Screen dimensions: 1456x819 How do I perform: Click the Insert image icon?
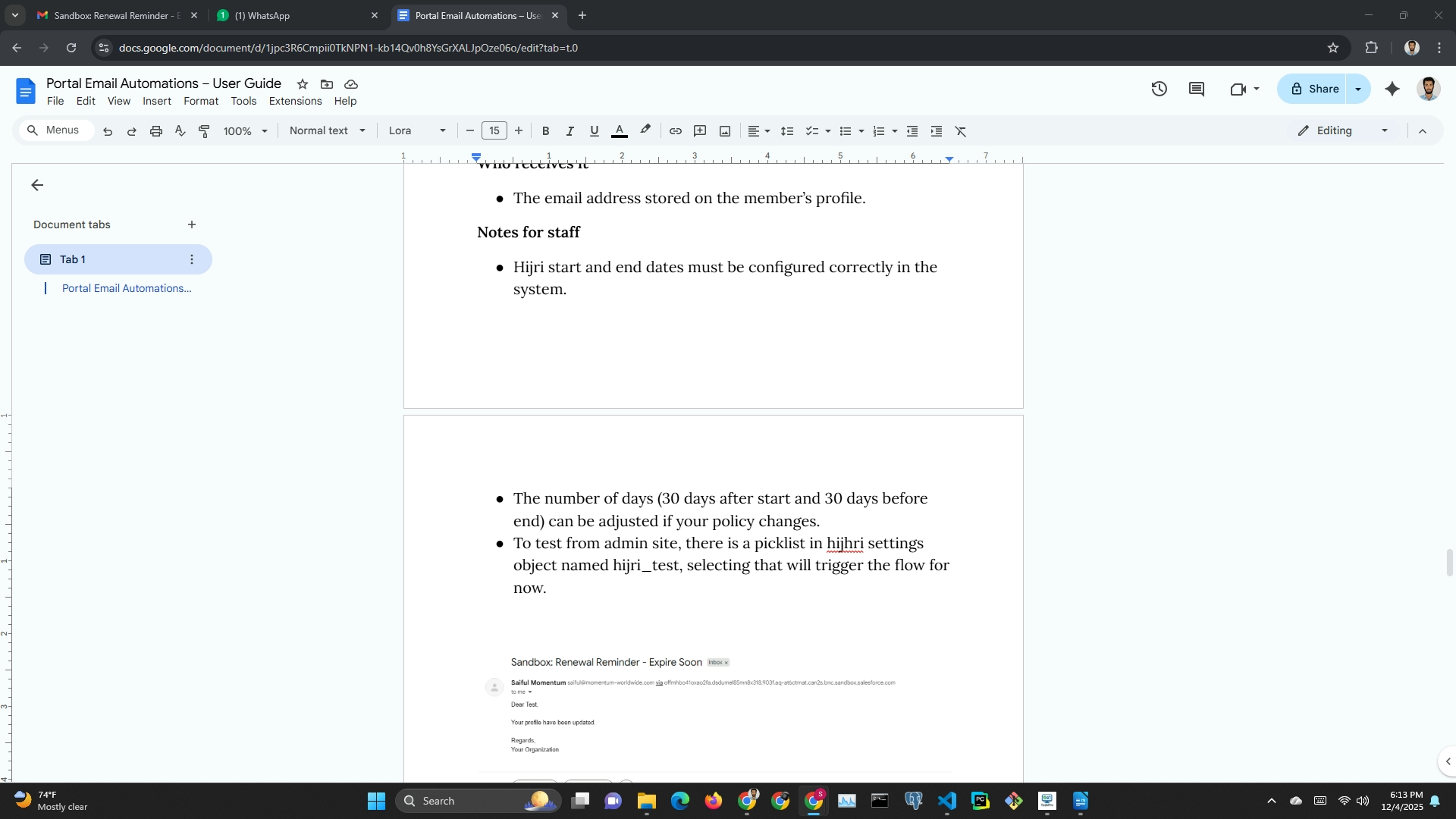(725, 131)
